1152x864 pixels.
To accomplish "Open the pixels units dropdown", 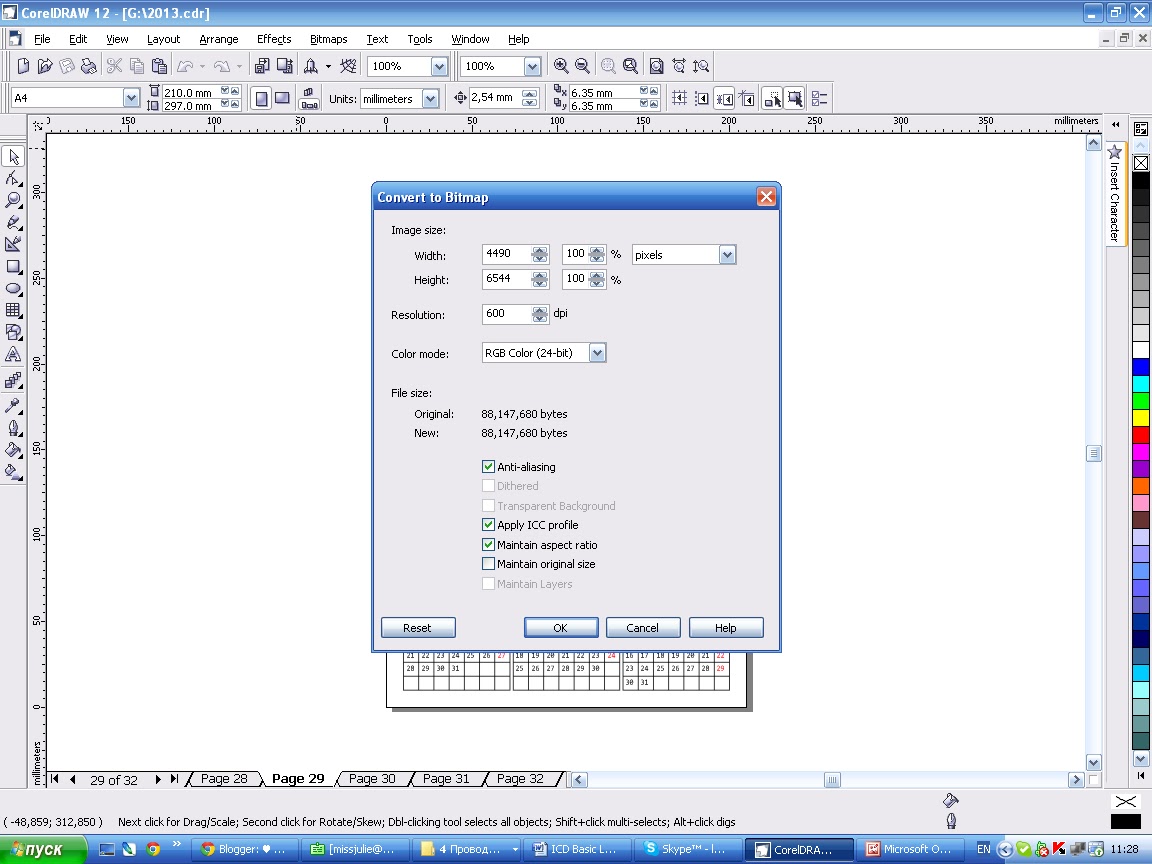I will [727, 255].
